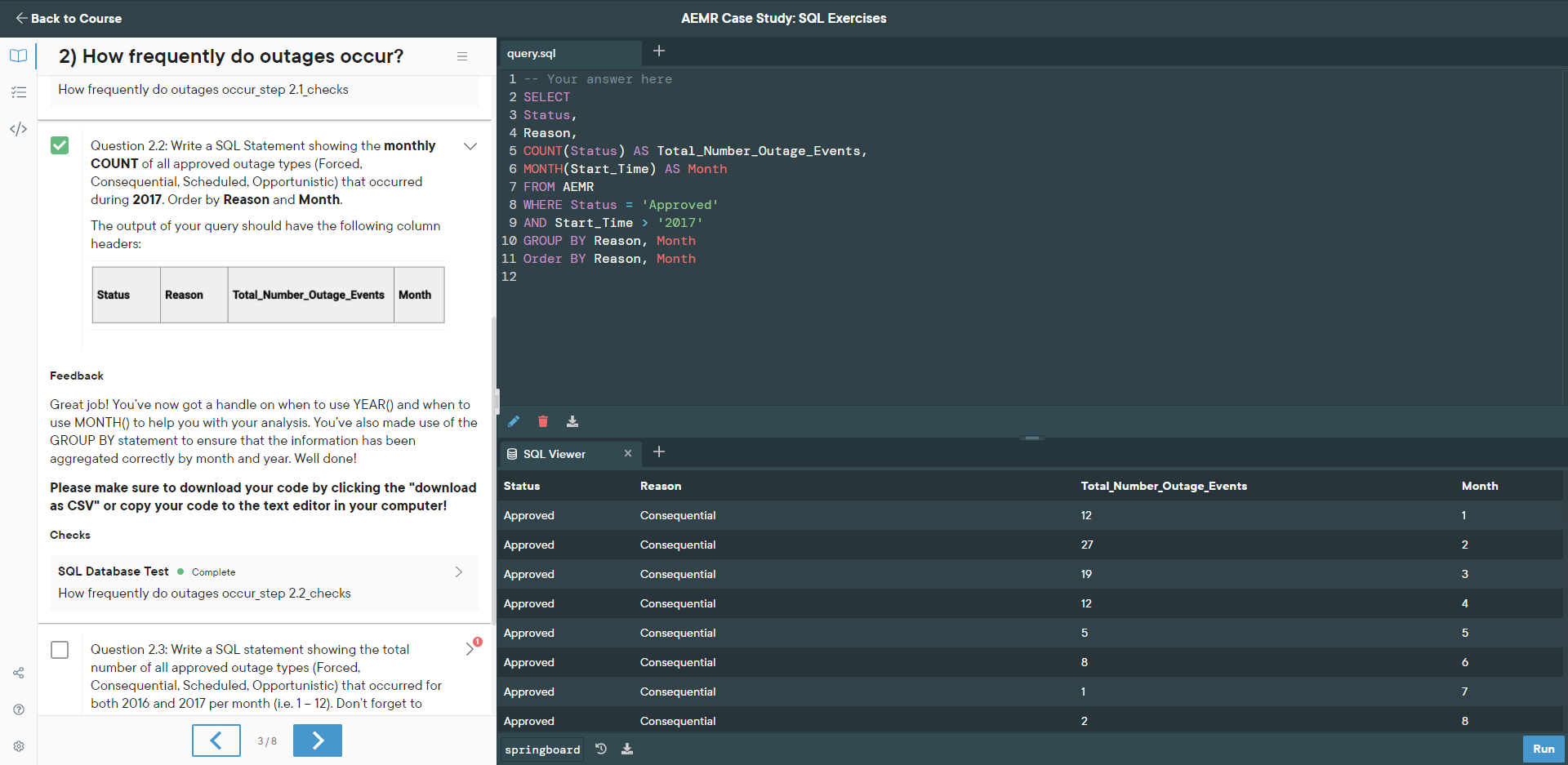Close the SQL Viewer tab
The width and height of the screenshot is (1568, 765).
click(x=628, y=453)
